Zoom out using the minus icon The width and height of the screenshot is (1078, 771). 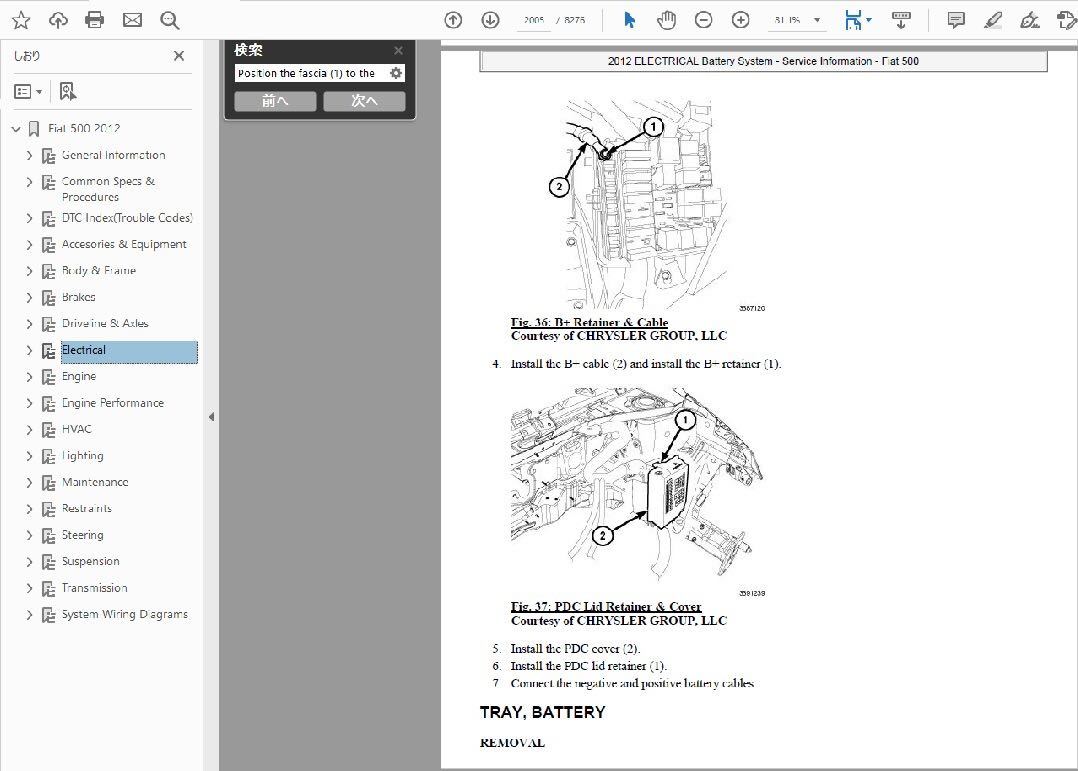pos(703,19)
